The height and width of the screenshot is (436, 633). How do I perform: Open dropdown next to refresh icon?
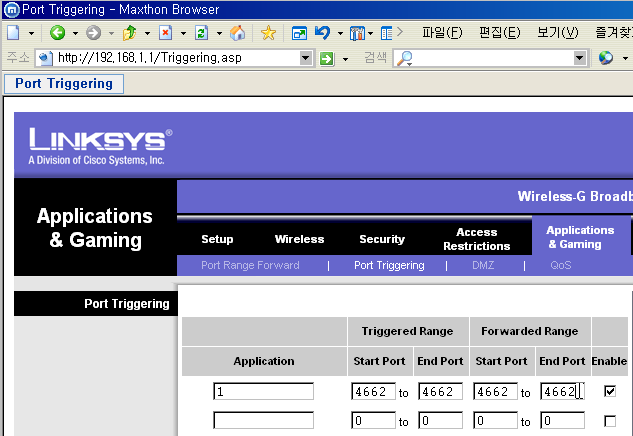219,34
